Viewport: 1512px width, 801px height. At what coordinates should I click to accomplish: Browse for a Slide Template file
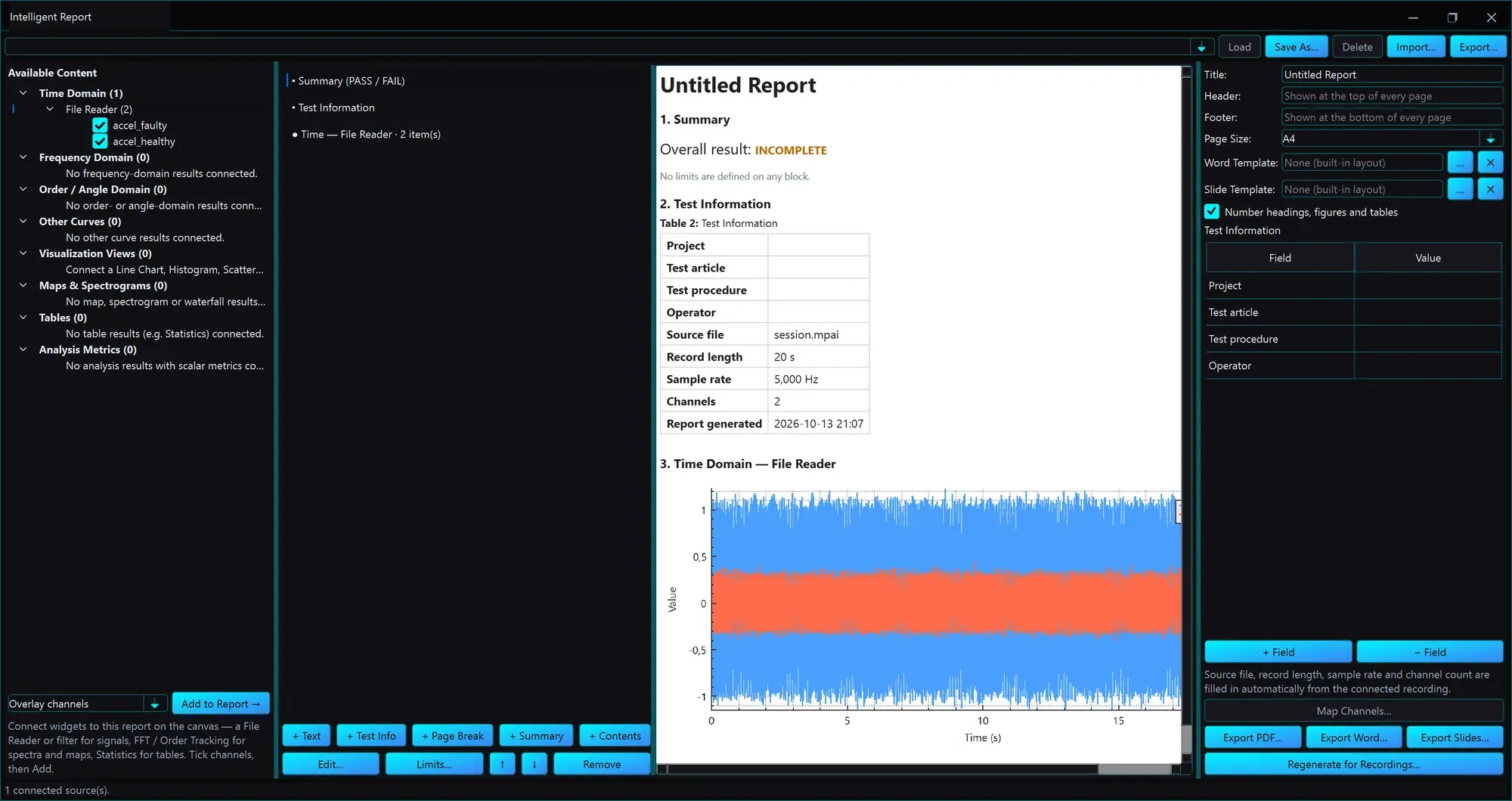tap(1460, 189)
